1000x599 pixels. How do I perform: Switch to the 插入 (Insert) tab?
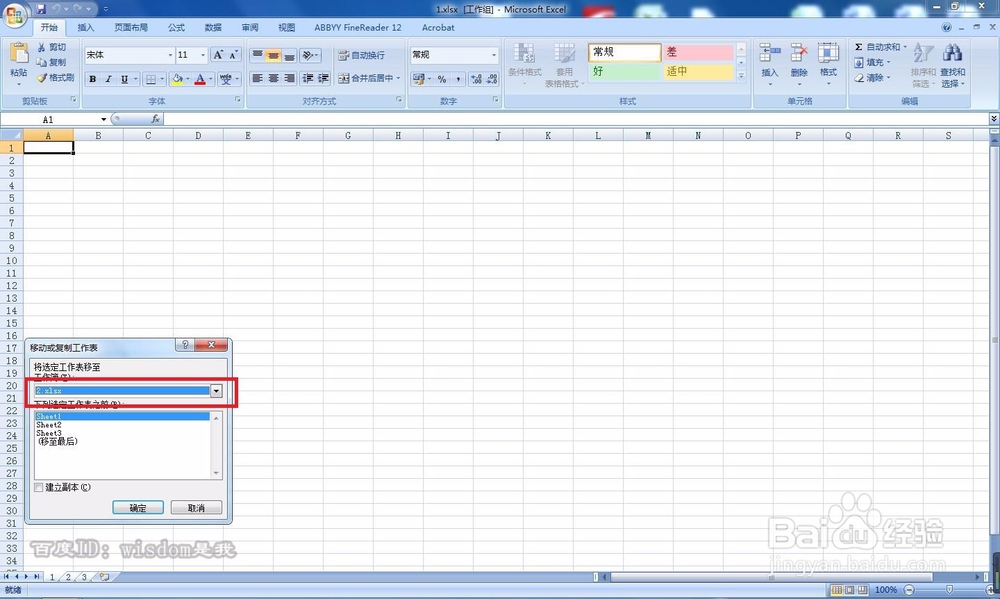click(85, 27)
